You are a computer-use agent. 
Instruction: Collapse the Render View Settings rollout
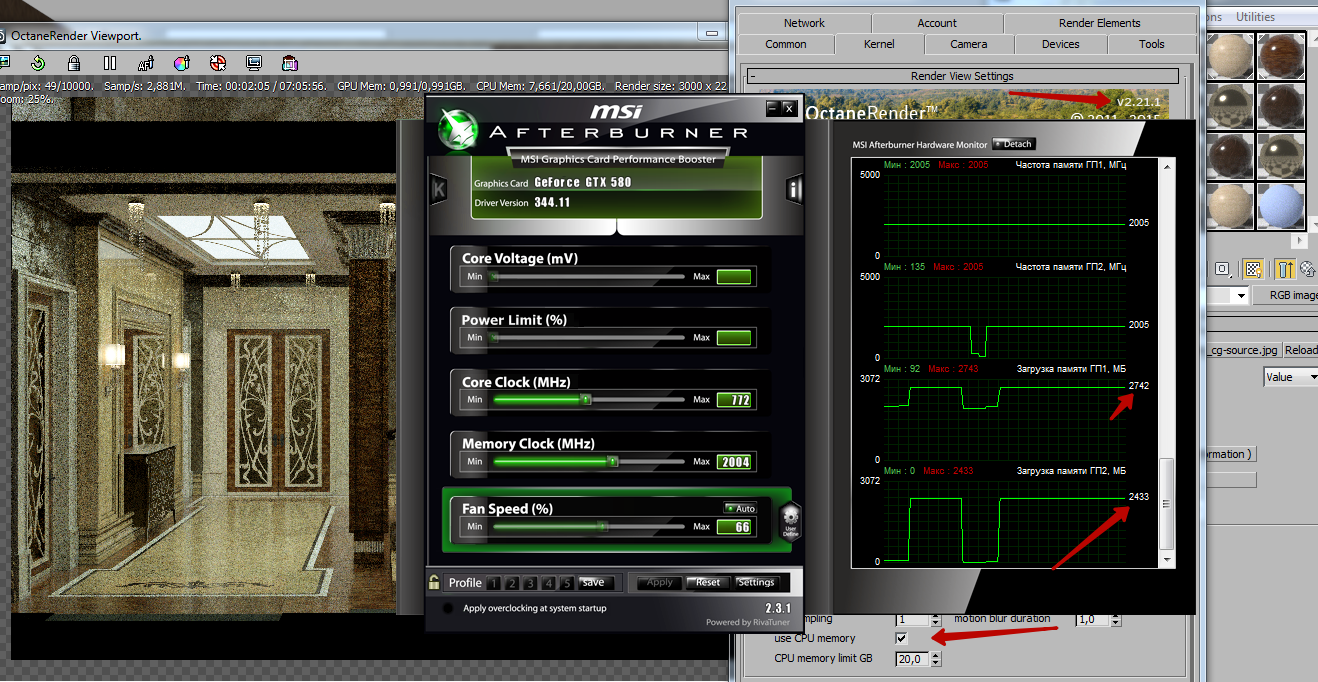click(x=962, y=76)
